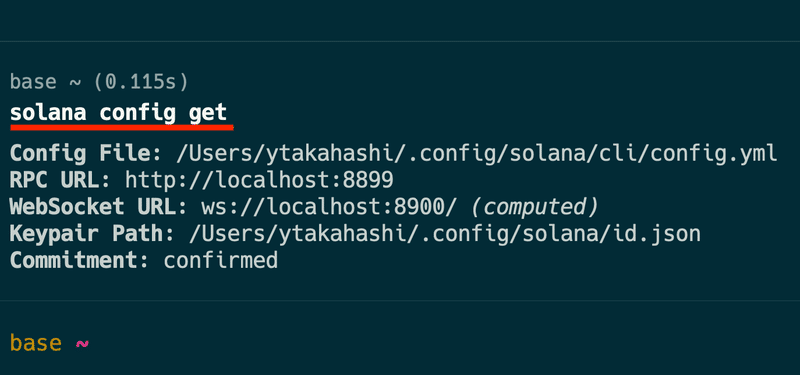Click the execution time '(0.115s)'
The width and height of the screenshot is (800, 375).
pyautogui.click(x=141, y=82)
